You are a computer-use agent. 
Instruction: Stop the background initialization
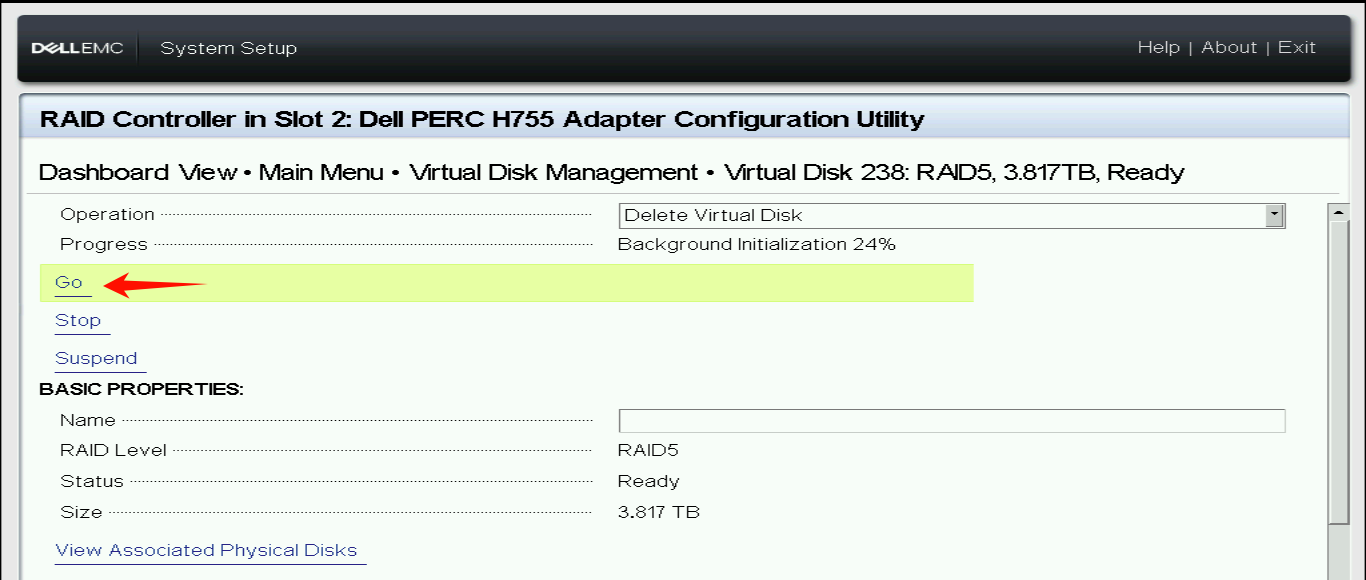[x=78, y=320]
